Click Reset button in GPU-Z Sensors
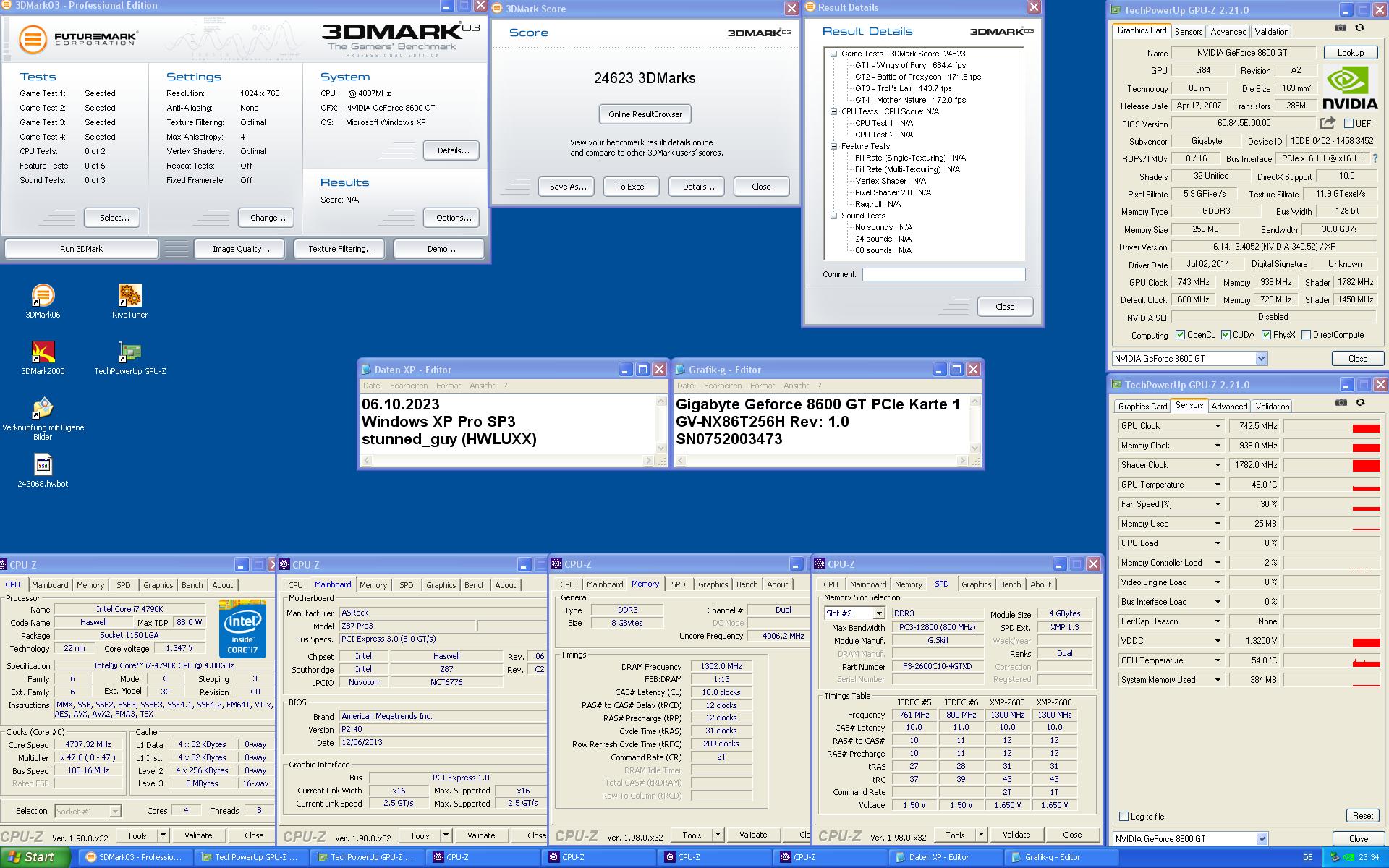Screen dimensions: 1389x868 [x=1362, y=816]
